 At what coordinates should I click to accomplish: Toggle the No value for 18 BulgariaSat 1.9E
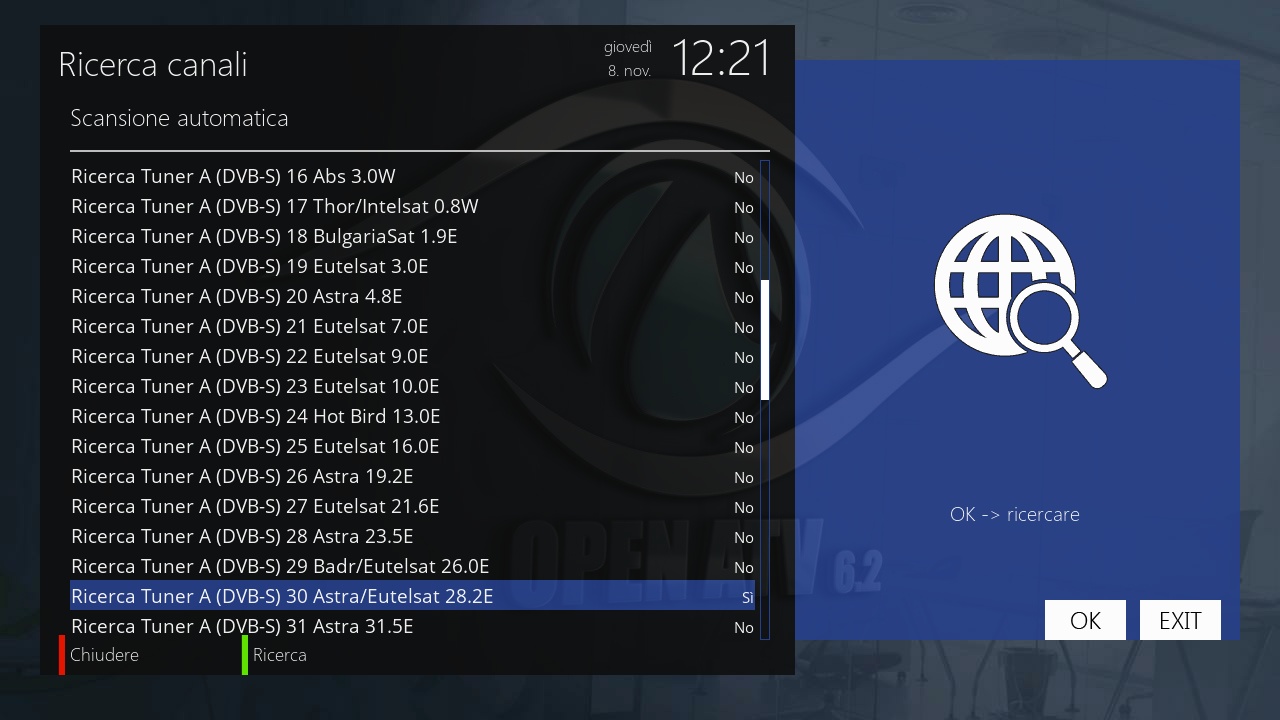tap(743, 237)
